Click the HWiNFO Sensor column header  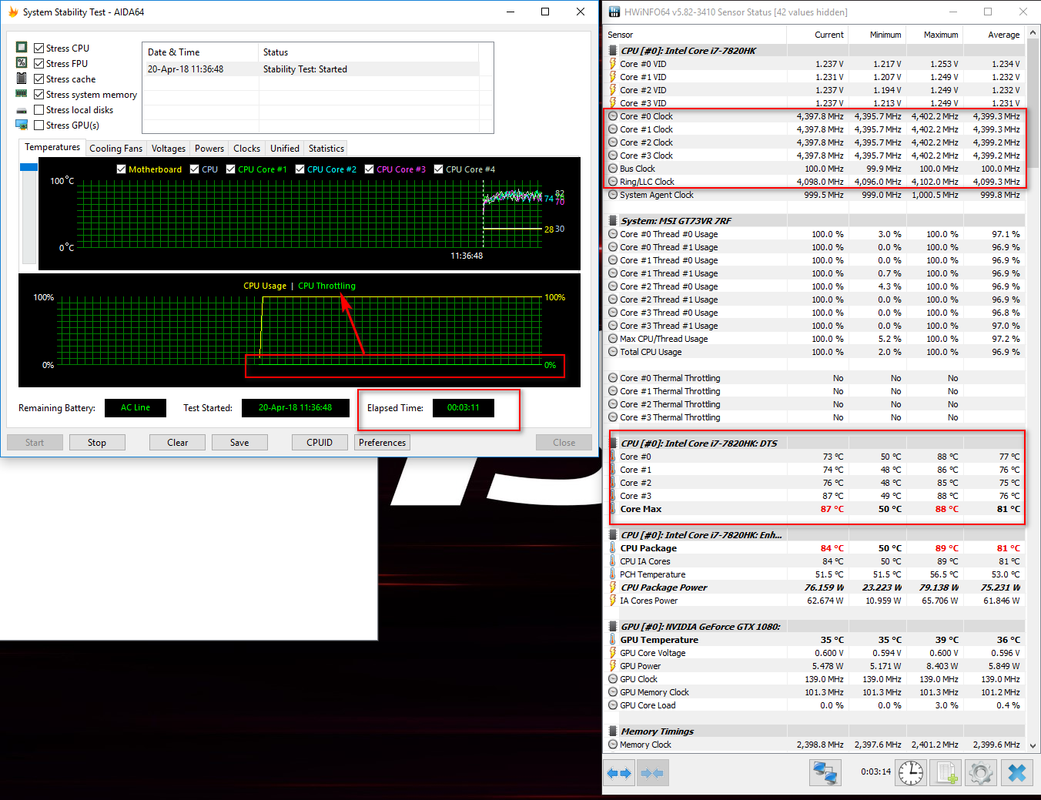pos(695,35)
